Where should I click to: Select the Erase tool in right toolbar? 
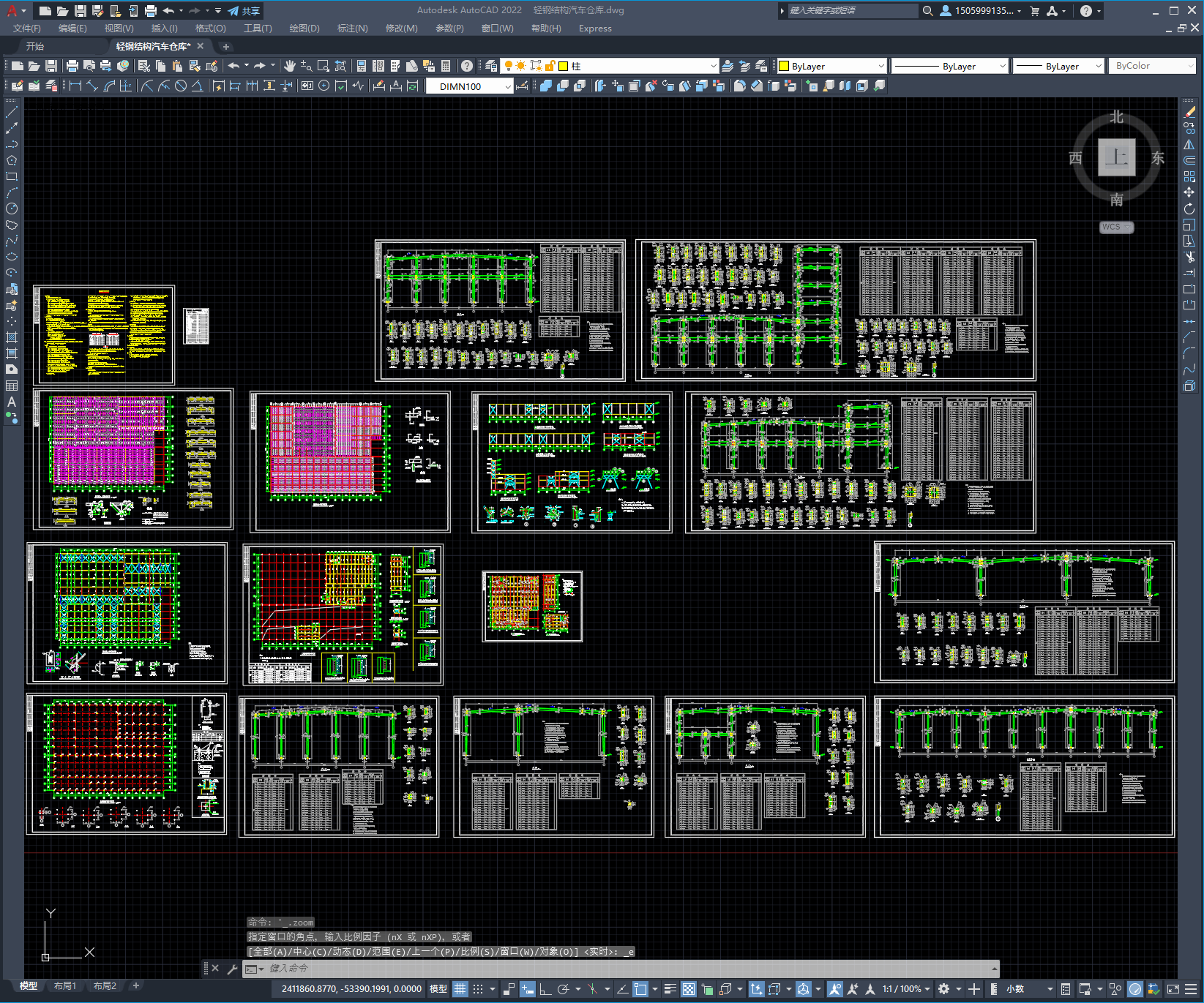pyautogui.click(x=1190, y=112)
